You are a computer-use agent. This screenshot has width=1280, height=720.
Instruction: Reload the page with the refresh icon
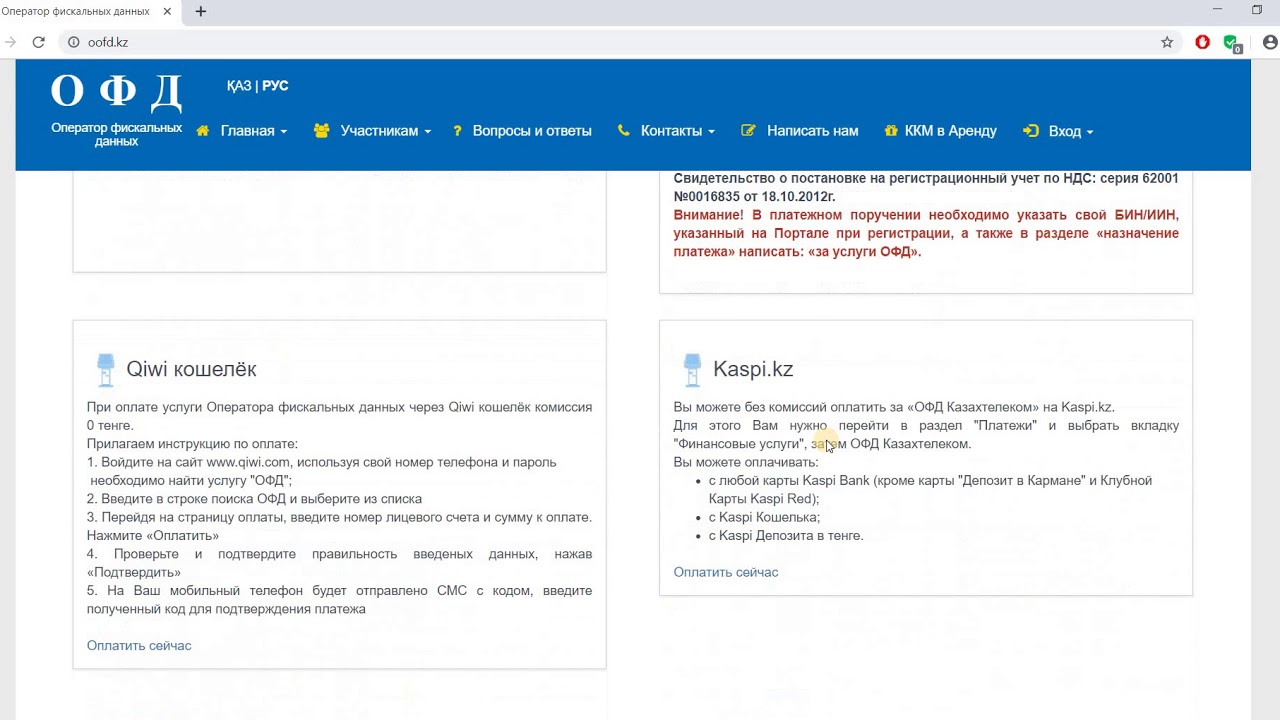coord(39,42)
